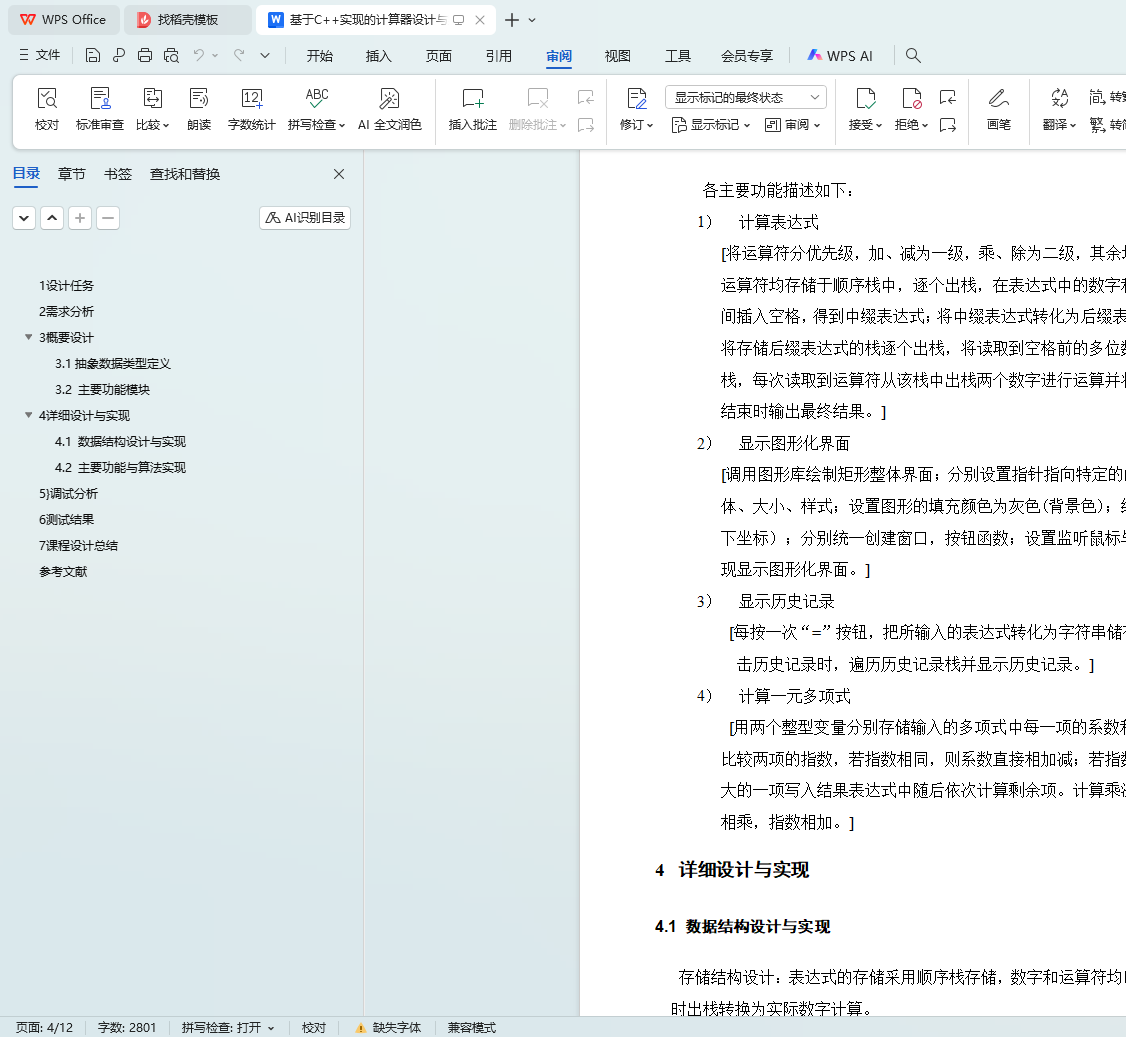The image size is (1126, 1037).
Task: Switch to the 插入 ribbon tab
Action: 378,56
